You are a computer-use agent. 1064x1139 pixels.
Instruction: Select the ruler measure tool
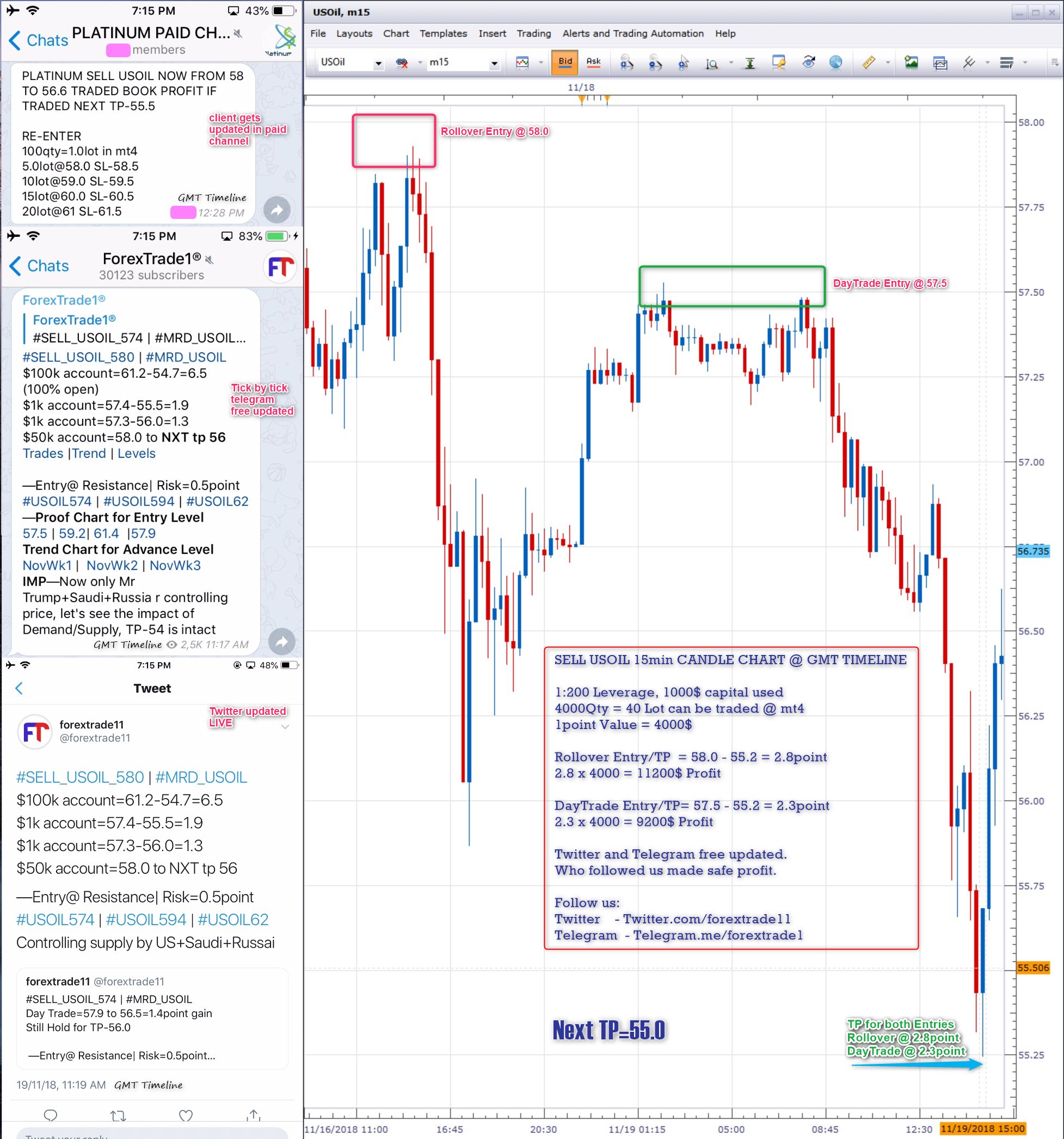point(869,62)
